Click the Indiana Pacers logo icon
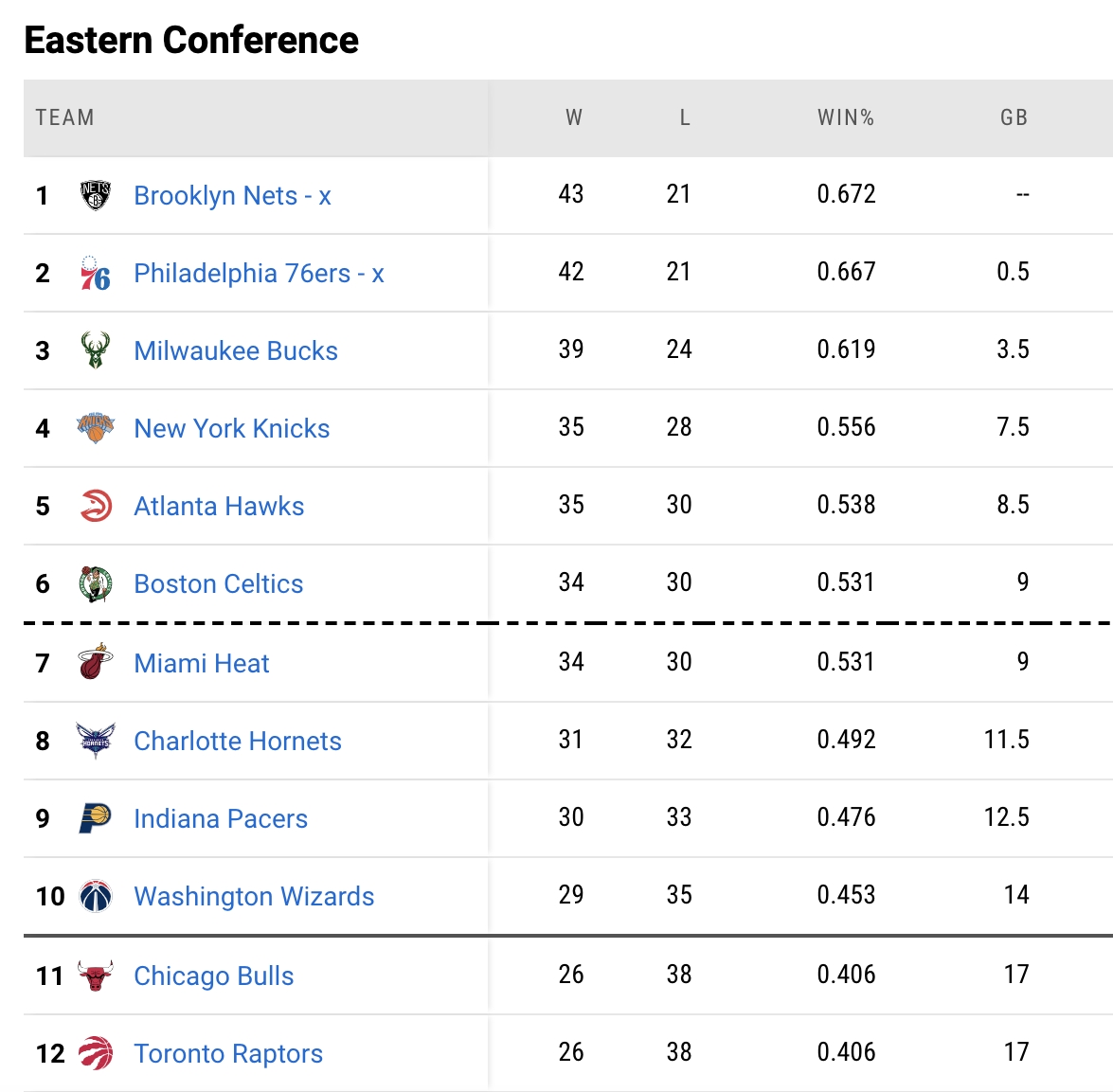1113x1092 pixels. [95, 818]
